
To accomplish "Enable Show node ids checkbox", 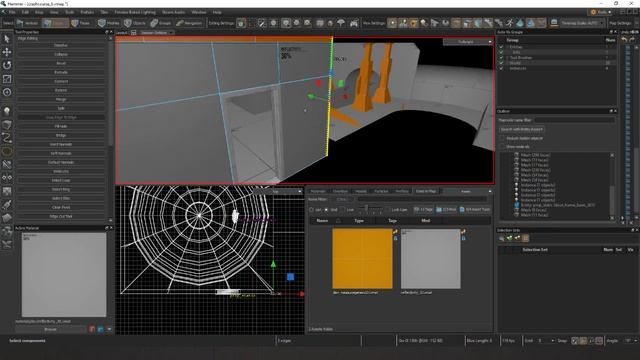I will [x=503, y=147].
